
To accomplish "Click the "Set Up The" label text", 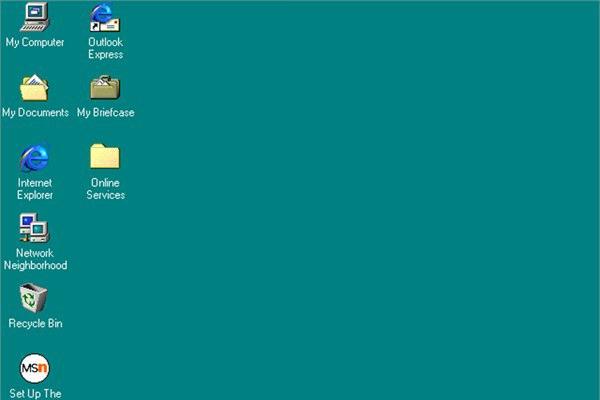I will tap(35, 394).
